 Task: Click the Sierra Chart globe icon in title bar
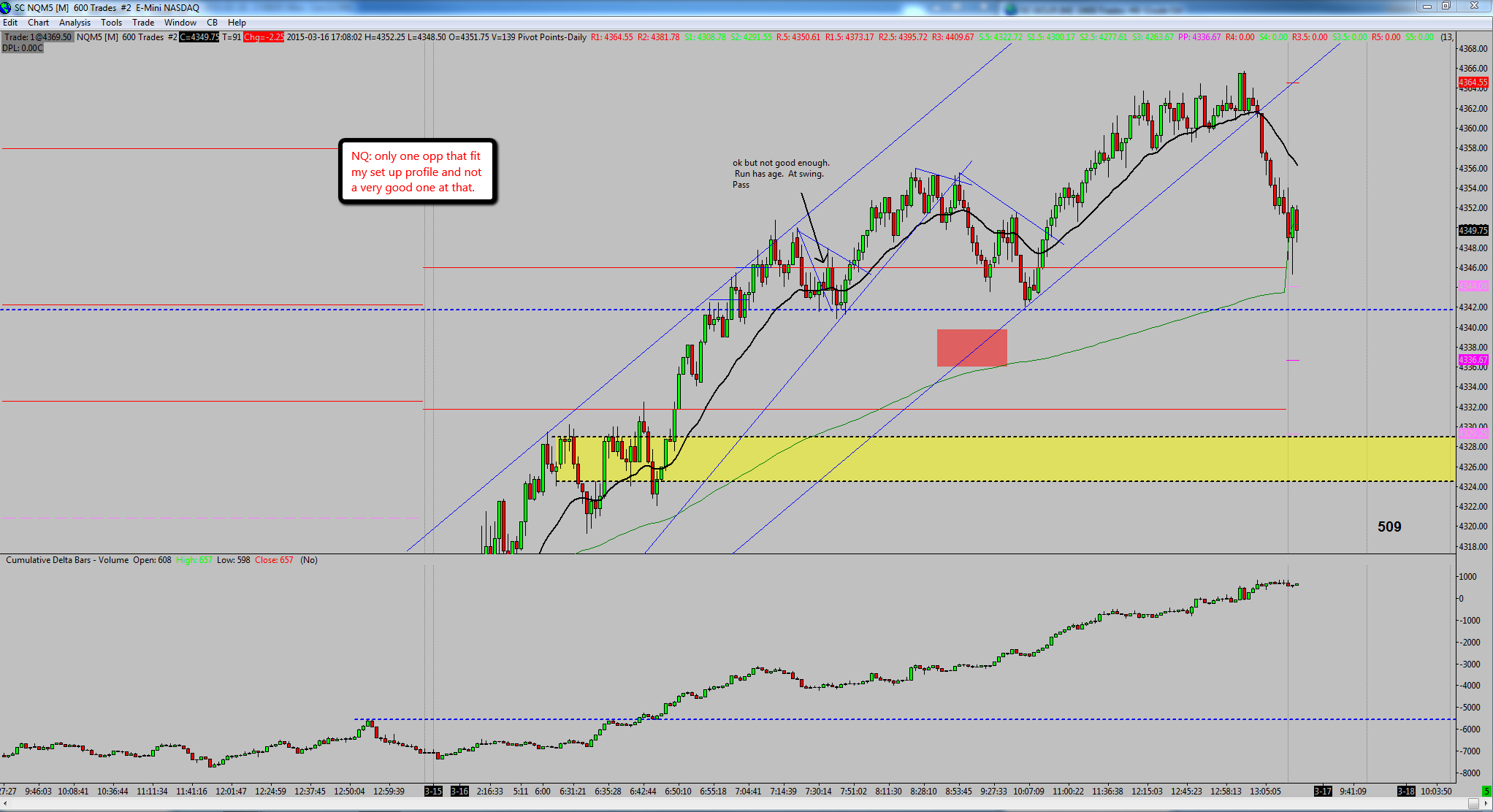[6, 7]
